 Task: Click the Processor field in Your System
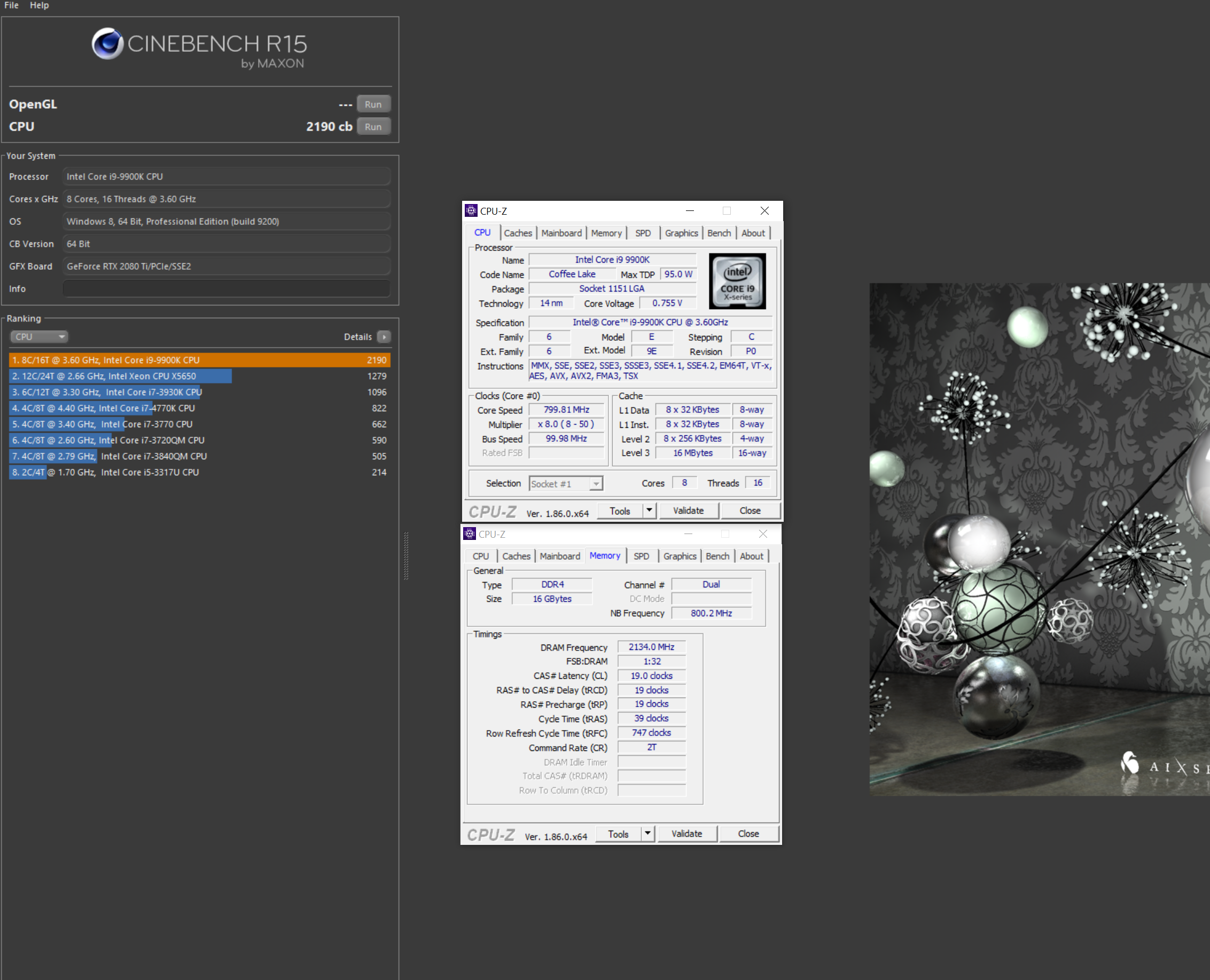coord(227,177)
